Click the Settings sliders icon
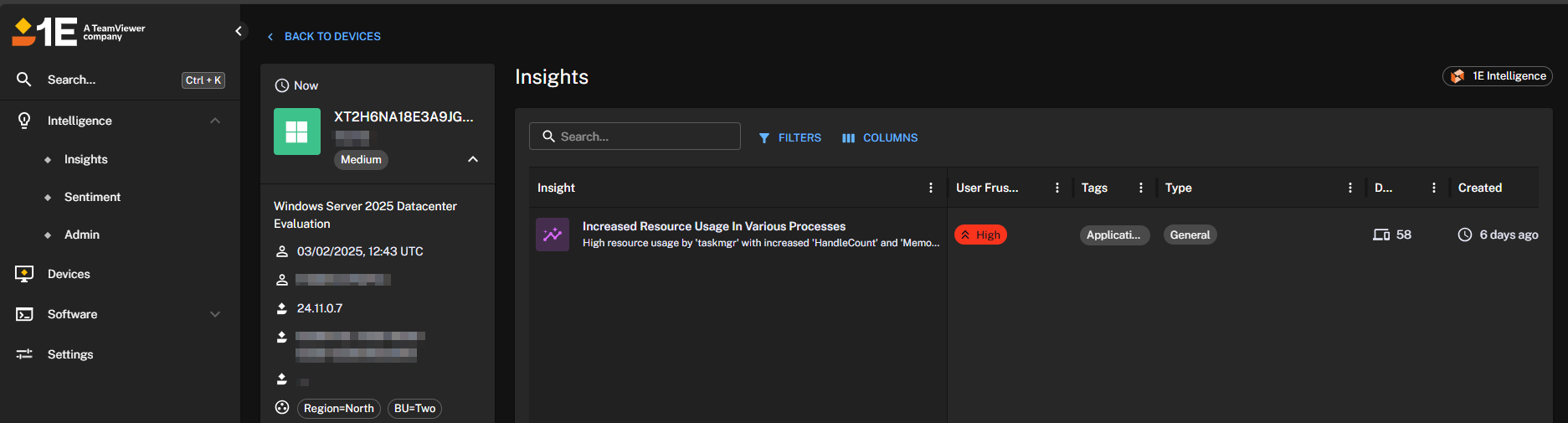The width and height of the screenshot is (1568, 423). (24, 354)
